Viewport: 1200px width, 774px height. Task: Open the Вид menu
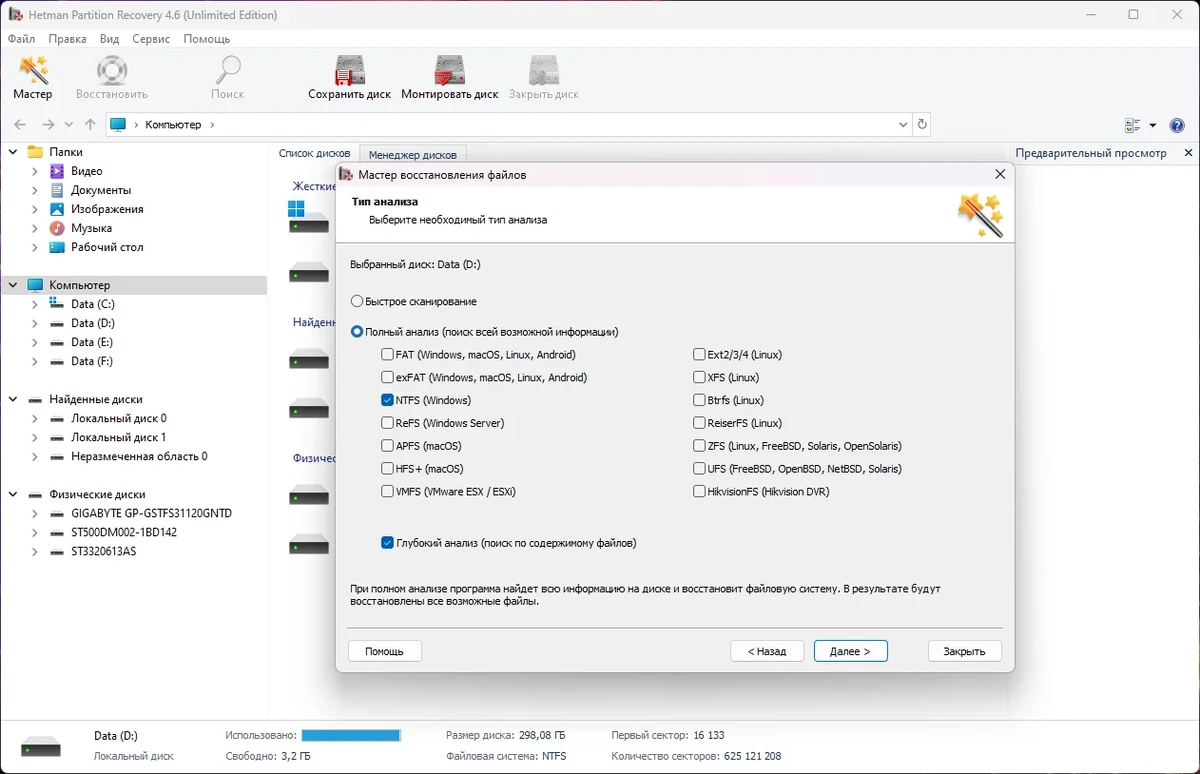tap(109, 39)
